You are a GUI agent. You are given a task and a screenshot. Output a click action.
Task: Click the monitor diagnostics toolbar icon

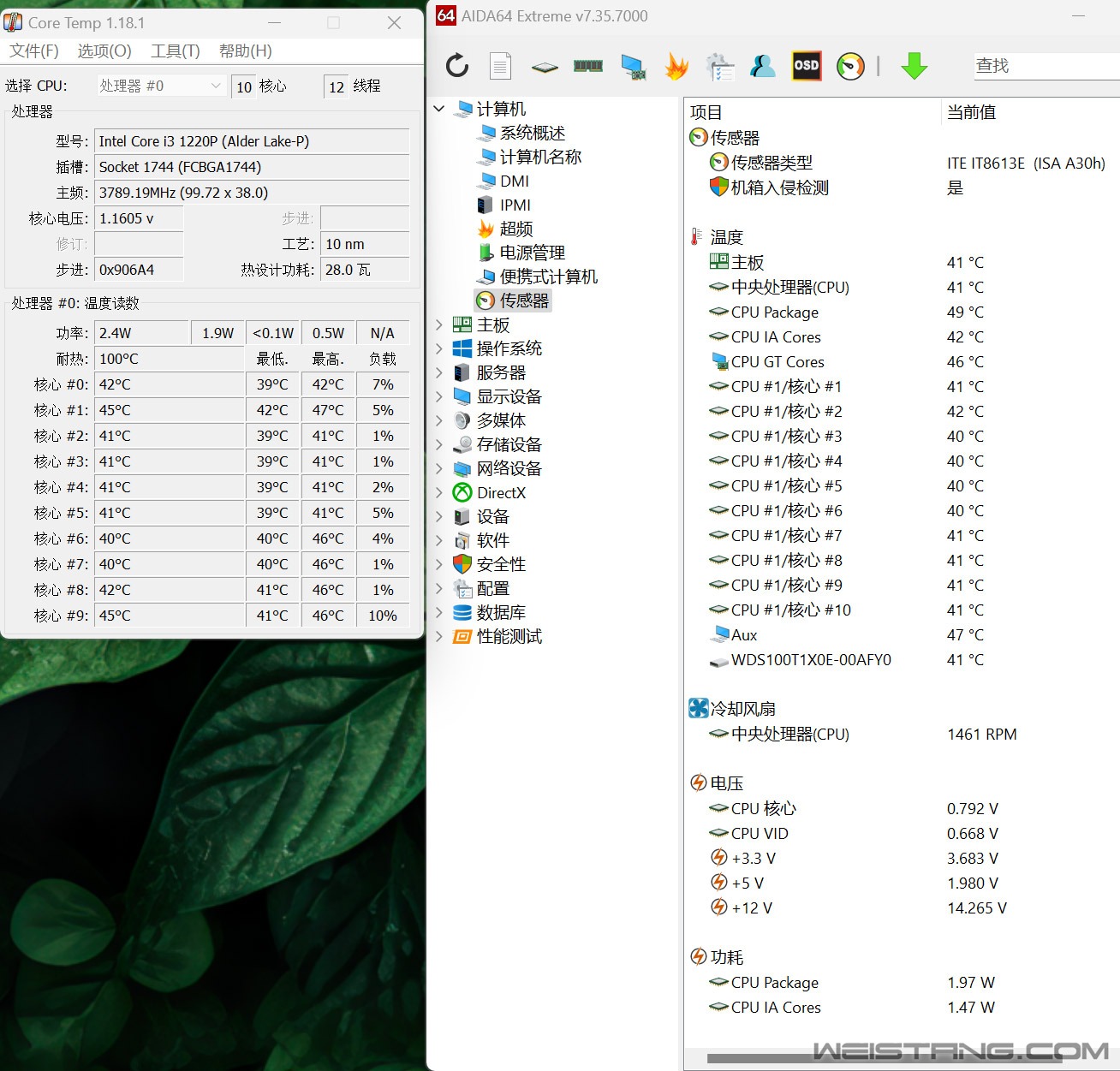tap(633, 67)
